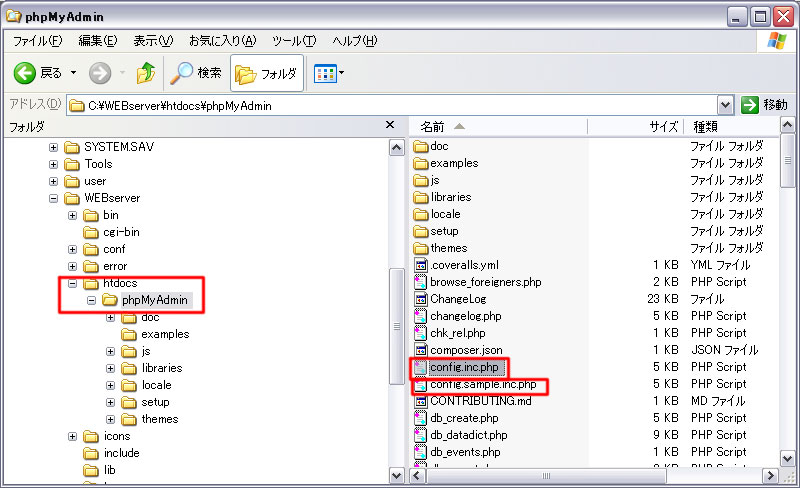The height and width of the screenshot is (488, 800).
Task: Select the include folder in tree
Action: (x=111, y=453)
